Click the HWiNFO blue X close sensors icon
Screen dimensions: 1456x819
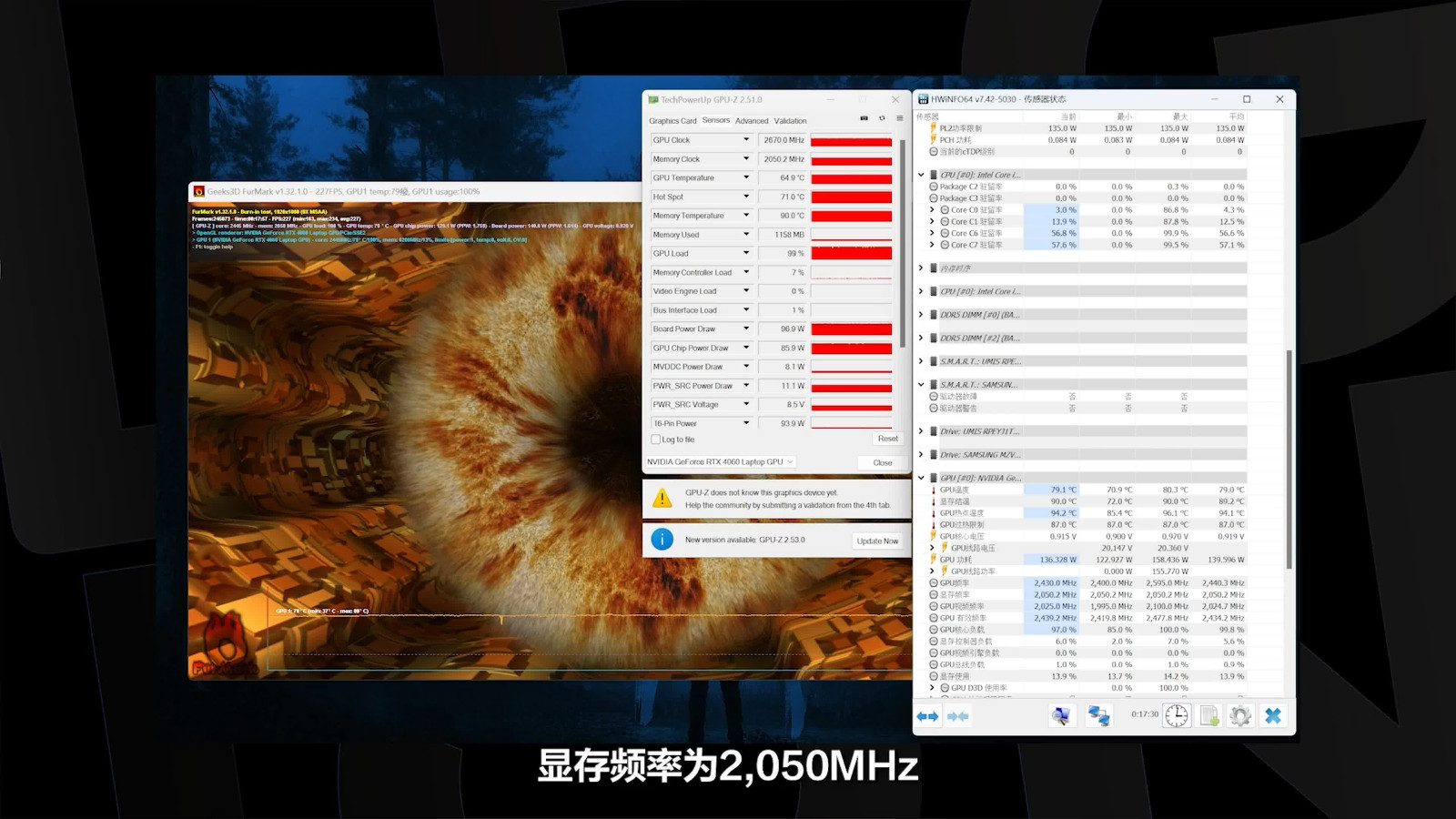pyautogui.click(x=1273, y=716)
